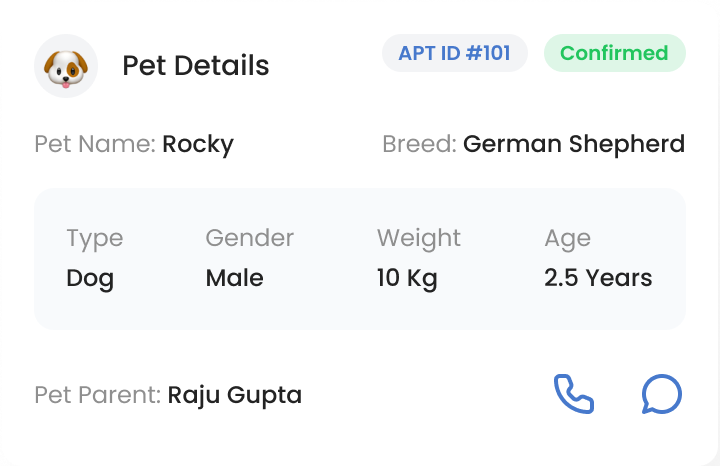The image size is (720, 466).
Task: Select the pet name Rocky
Action: [x=198, y=145]
